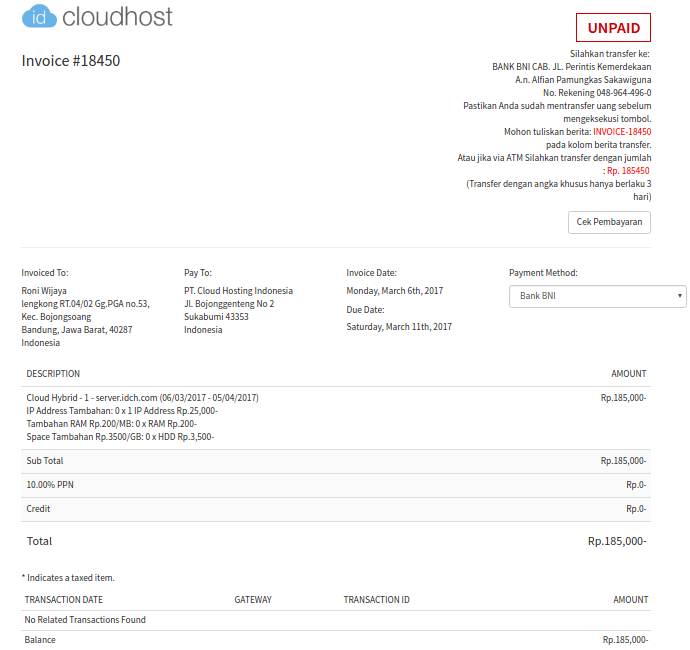Viewport: 690px width, 650px height.
Task: Click the BANK BNI CAB. JL. Perintis Kemerdekaan line
Action: click(571, 67)
